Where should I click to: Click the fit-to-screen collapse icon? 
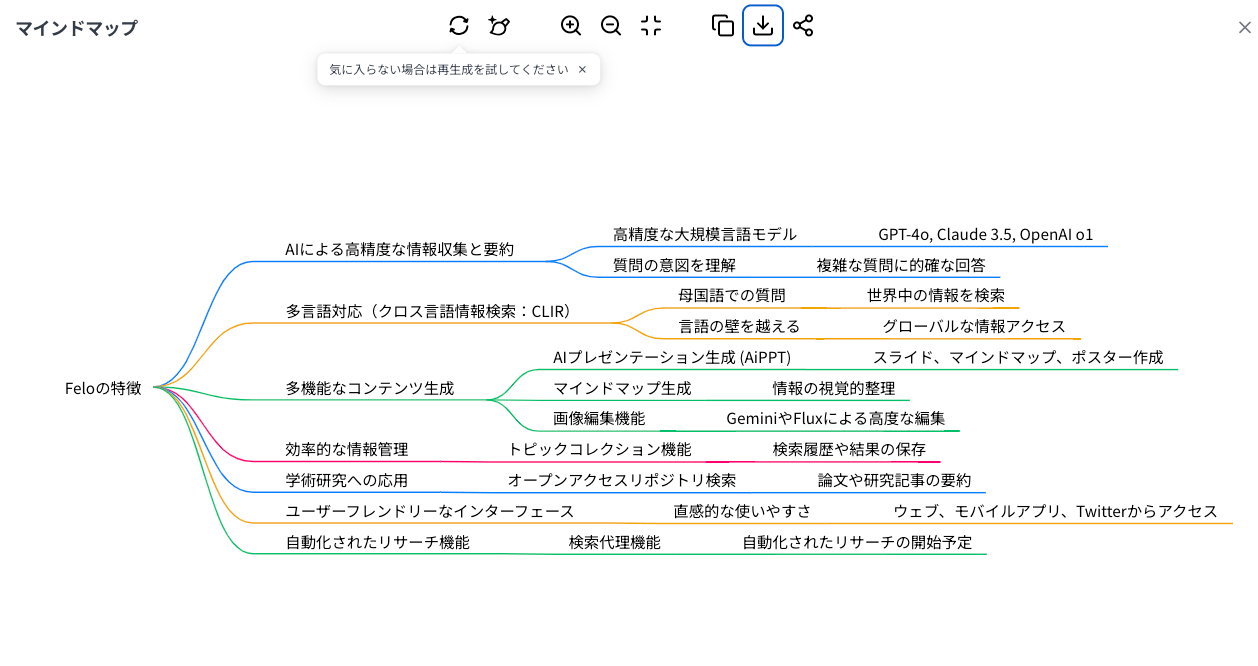651,26
